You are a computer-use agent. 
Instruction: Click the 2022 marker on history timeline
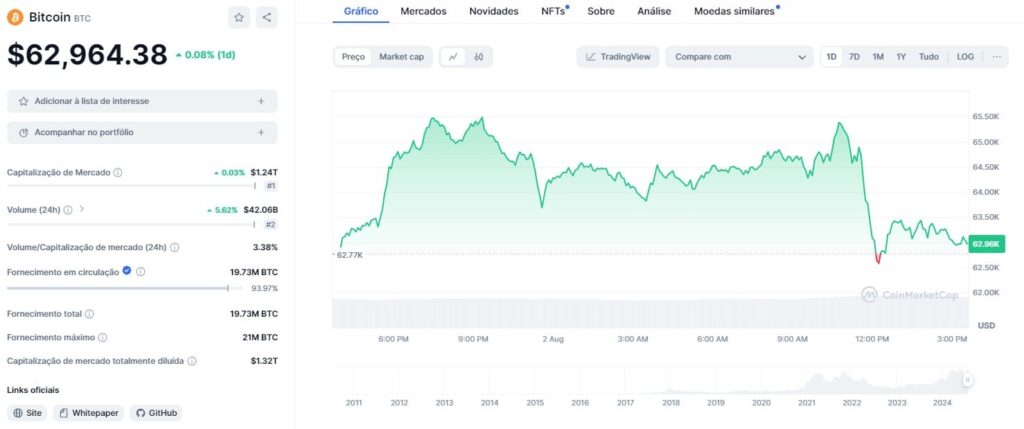[852, 403]
